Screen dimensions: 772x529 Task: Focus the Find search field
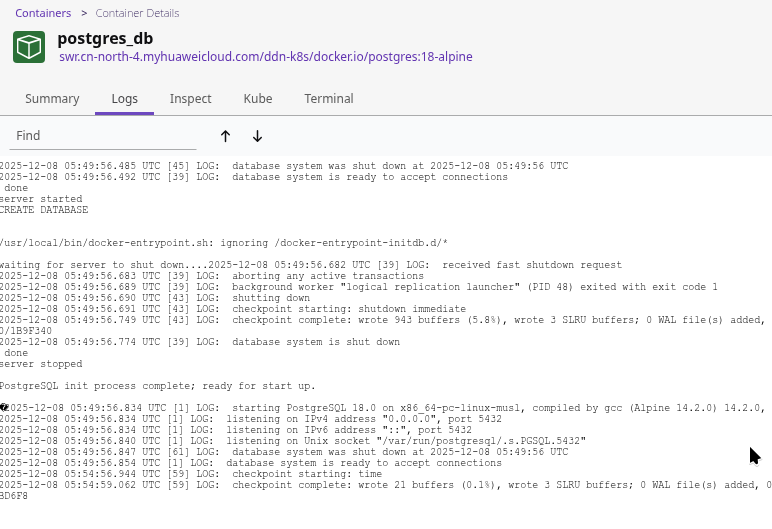103,136
